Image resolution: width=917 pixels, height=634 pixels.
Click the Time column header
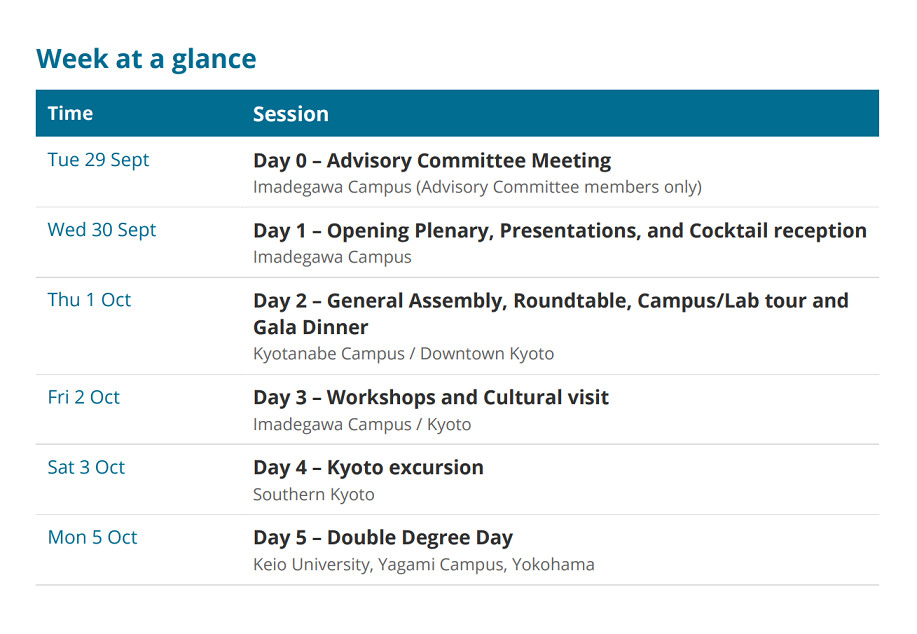(x=70, y=113)
